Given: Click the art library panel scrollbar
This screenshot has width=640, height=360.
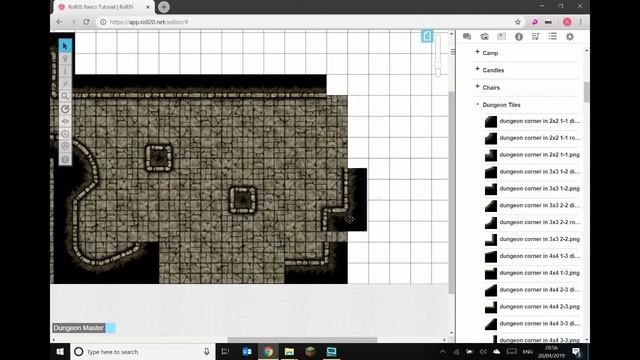Looking at the screenshot, I should click(x=587, y=92).
